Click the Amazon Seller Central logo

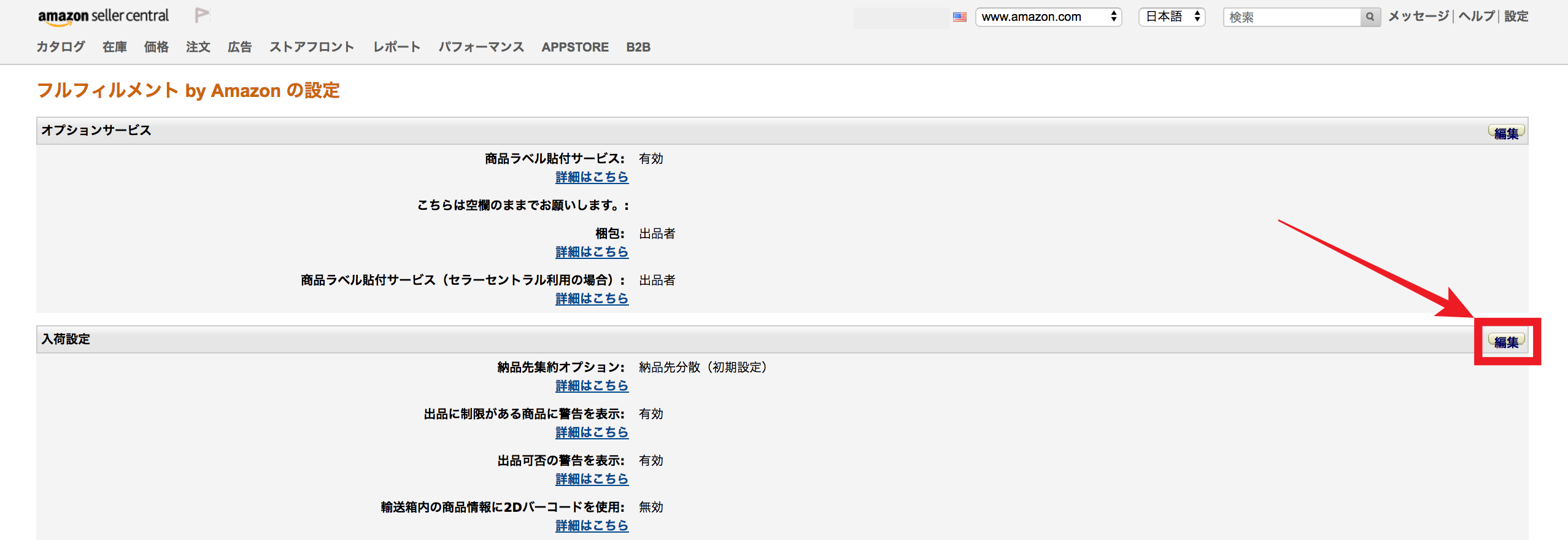pos(103,17)
